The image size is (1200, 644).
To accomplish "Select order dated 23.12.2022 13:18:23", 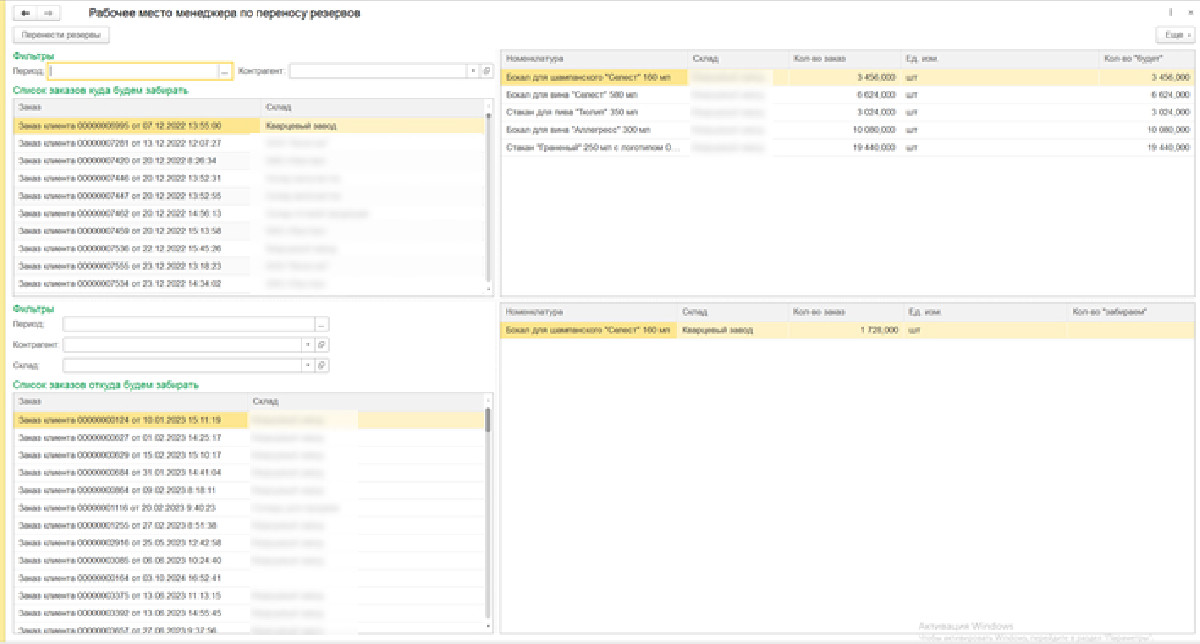I will pyautogui.click(x=248, y=266).
